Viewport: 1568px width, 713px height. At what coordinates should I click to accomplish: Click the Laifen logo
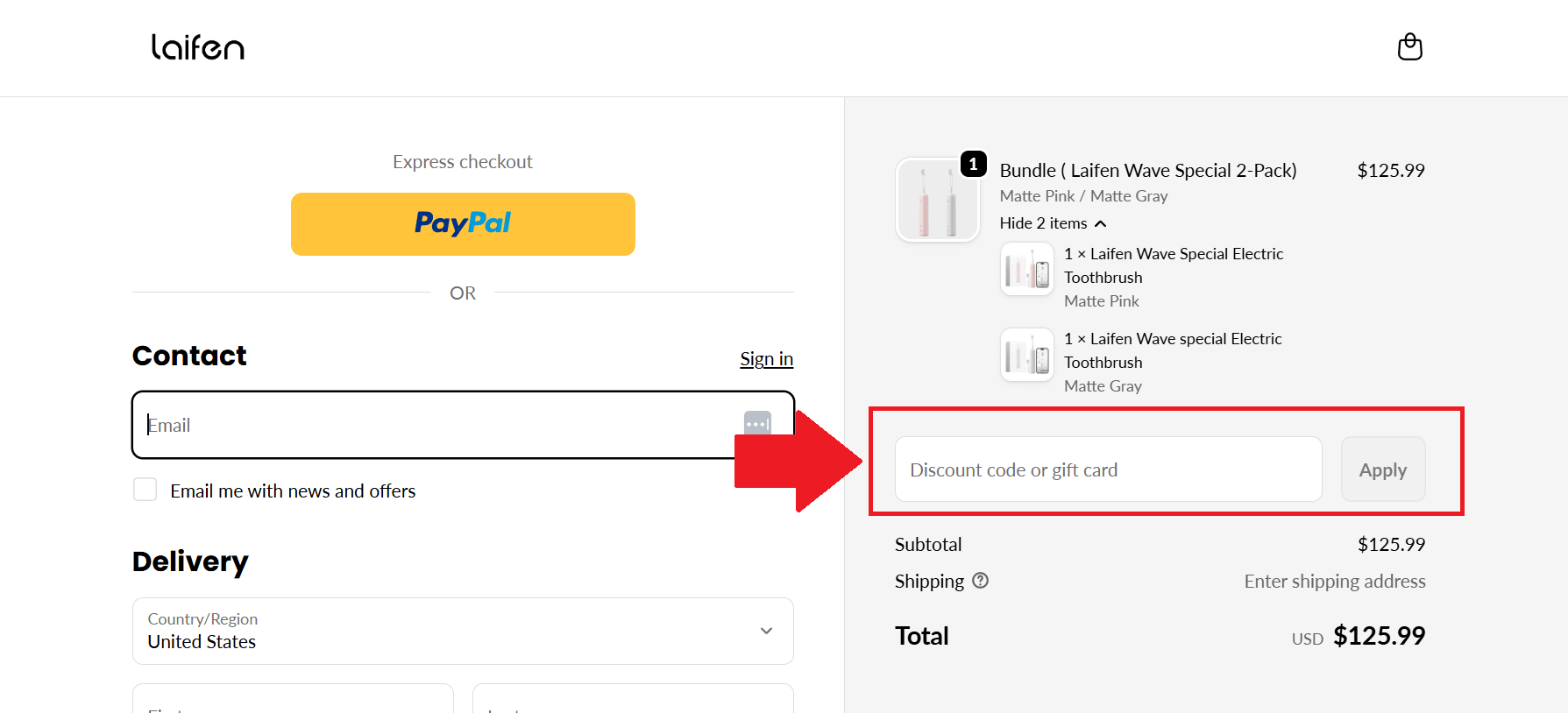click(x=198, y=47)
